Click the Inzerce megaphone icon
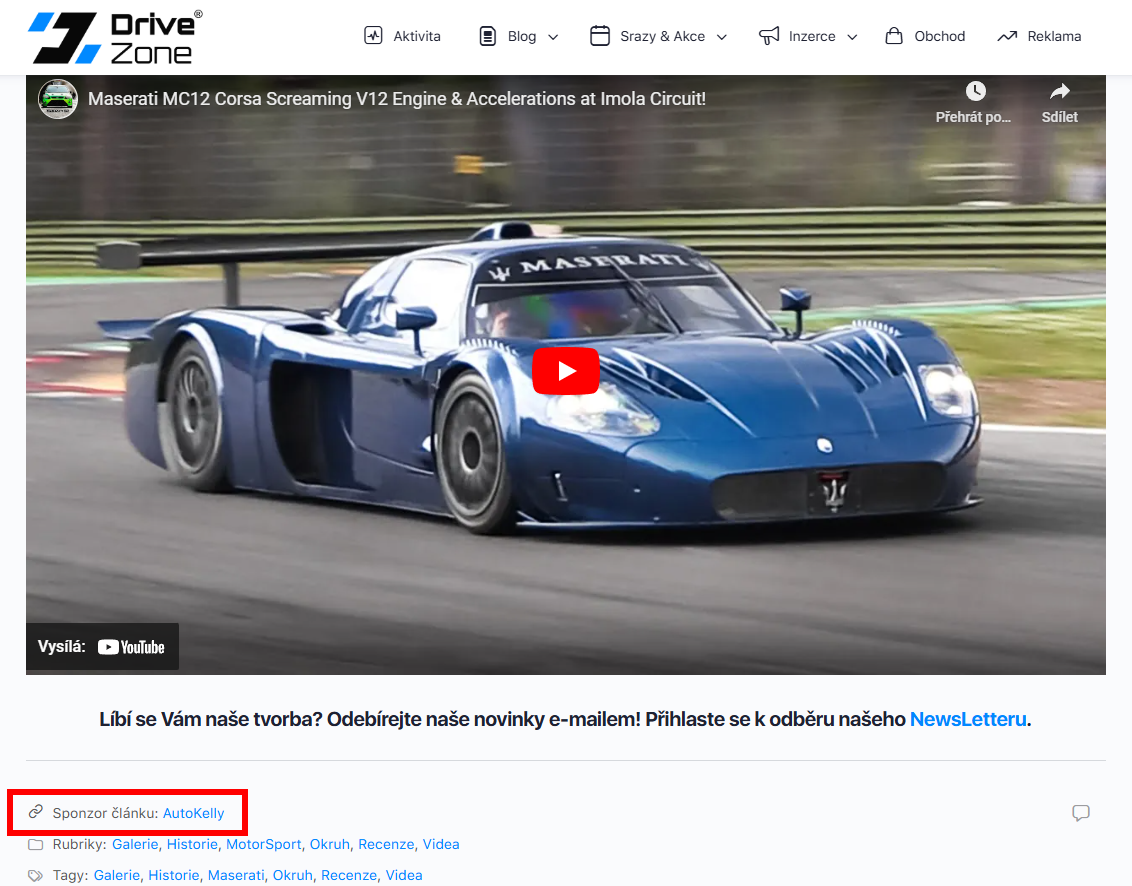The image size is (1132, 886). pos(769,36)
